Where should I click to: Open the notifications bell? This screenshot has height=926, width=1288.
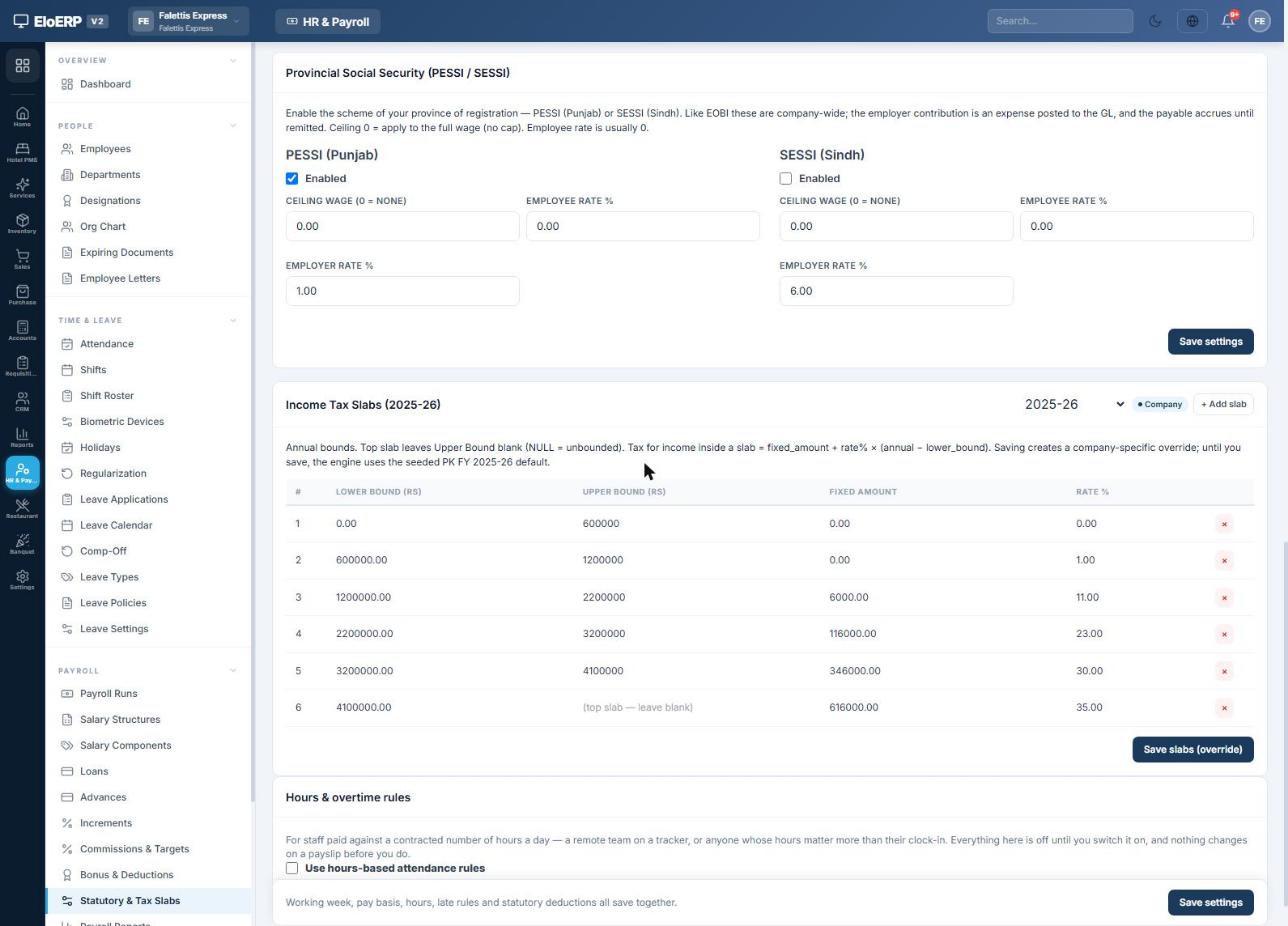pyautogui.click(x=1228, y=21)
